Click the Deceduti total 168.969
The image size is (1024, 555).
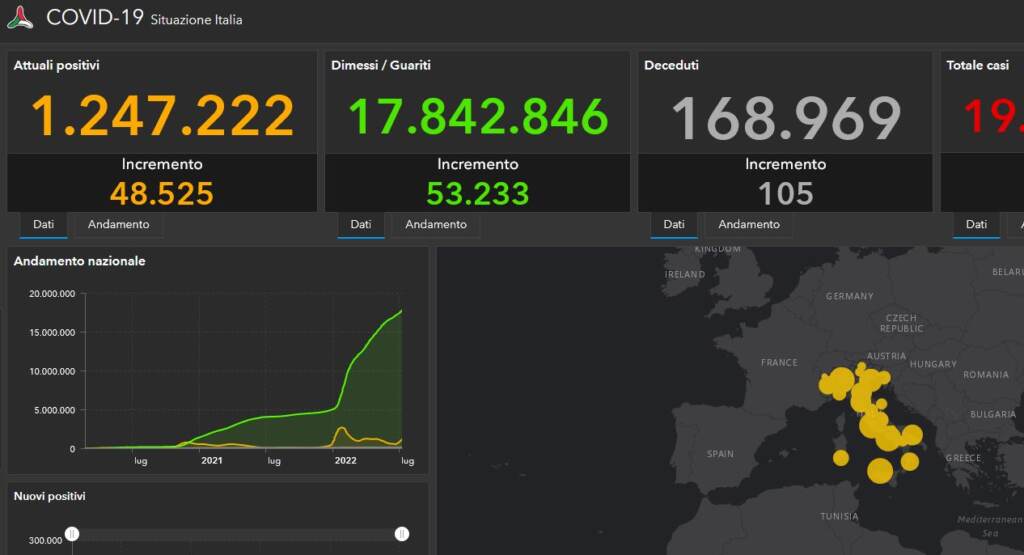[x=786, y=118]
